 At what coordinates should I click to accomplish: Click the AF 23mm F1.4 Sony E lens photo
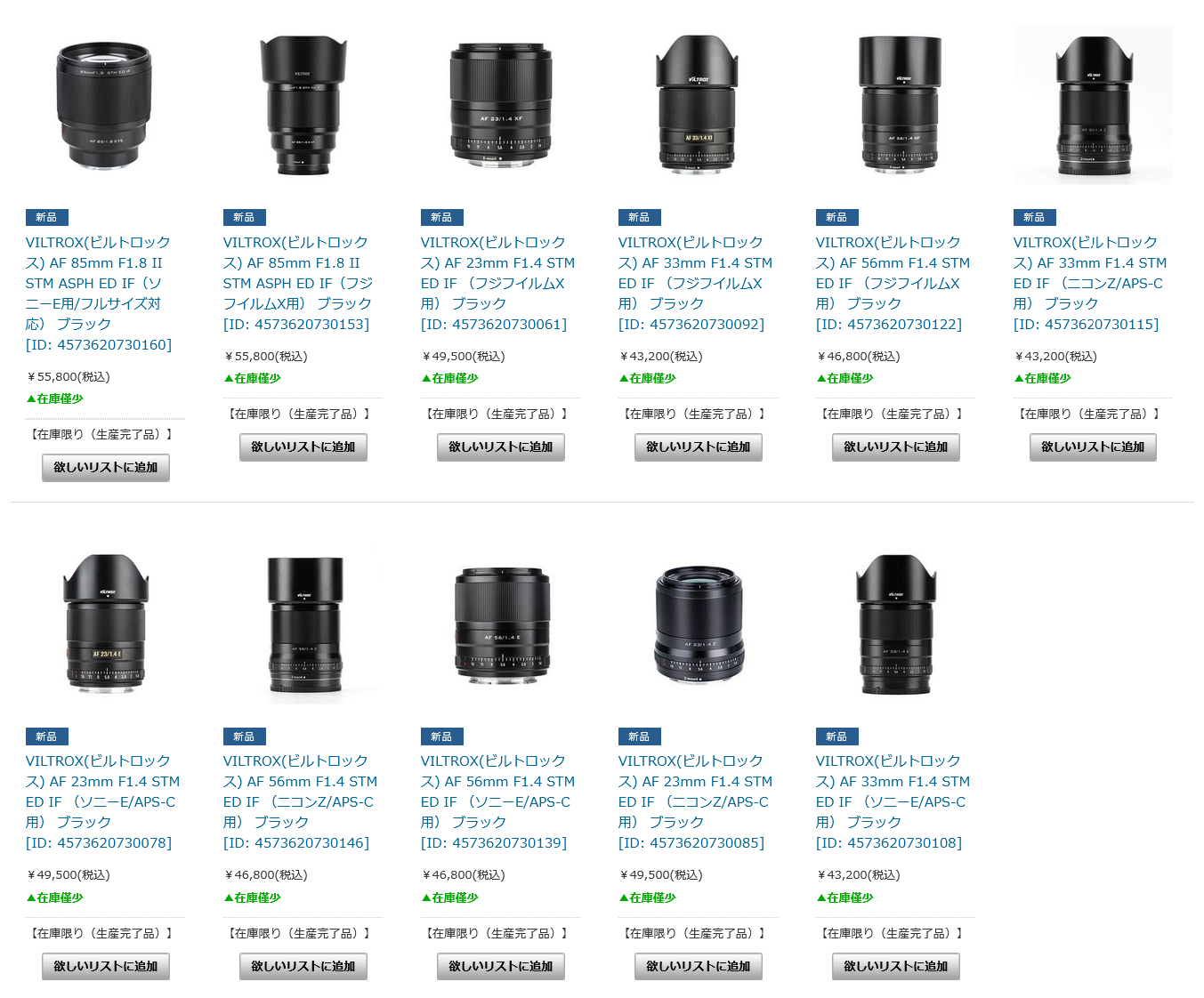[x=105, y=624]
